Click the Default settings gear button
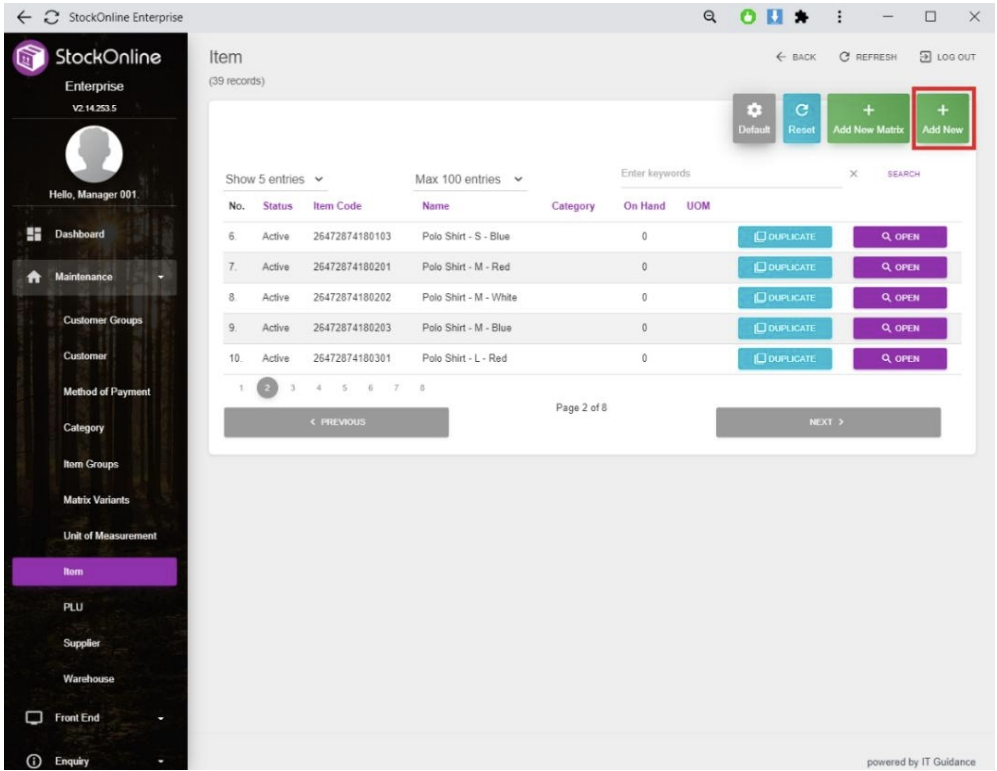The height and width of the screenshot is (771, 997). tap(754, 119)
